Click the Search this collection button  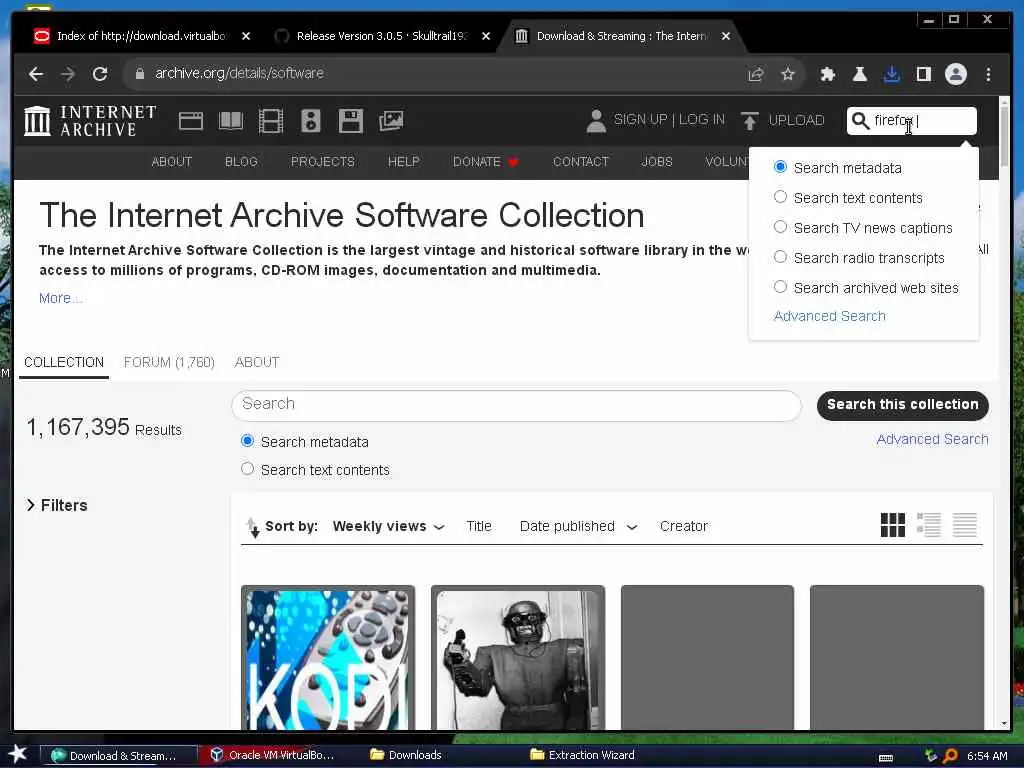(x=903, y=405)
